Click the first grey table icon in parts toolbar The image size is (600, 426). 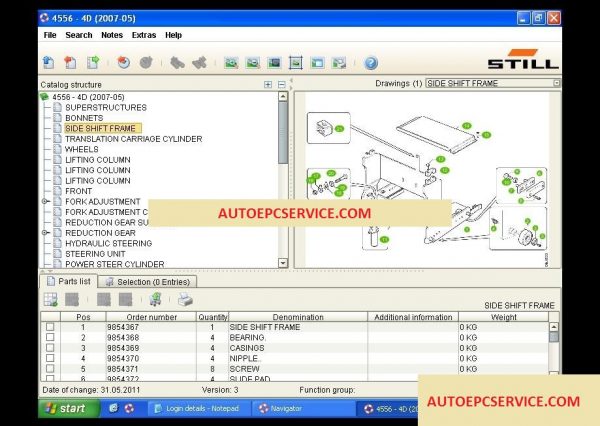(x=72, y=300)
